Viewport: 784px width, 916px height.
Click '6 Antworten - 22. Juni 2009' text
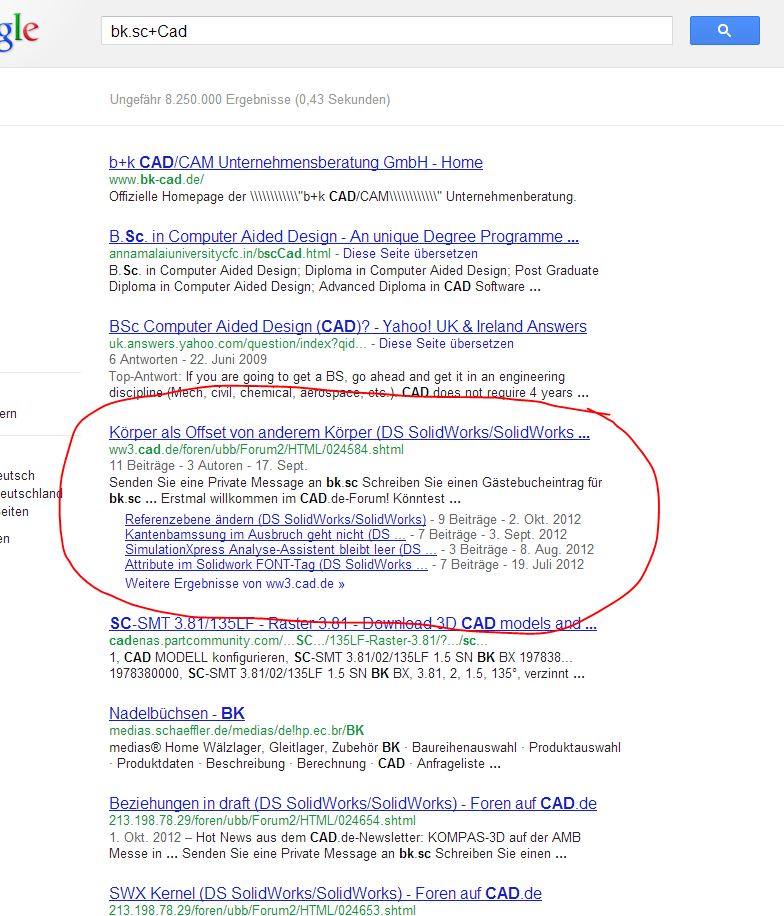(x=188, y=359)
